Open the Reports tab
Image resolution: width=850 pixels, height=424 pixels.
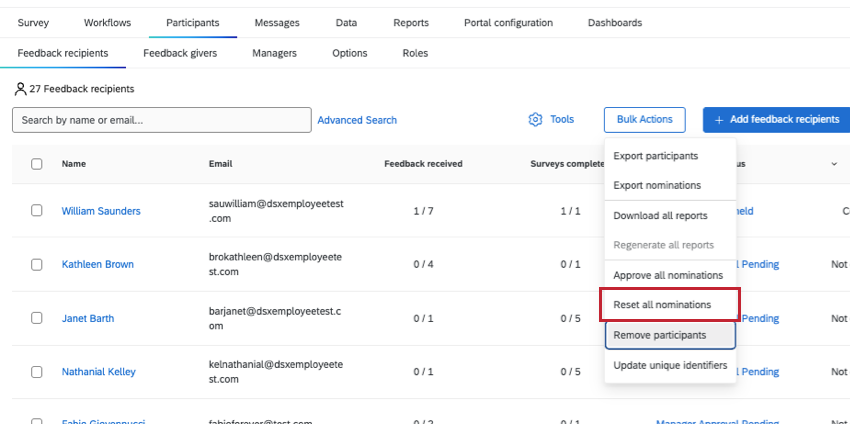(411, 23)
